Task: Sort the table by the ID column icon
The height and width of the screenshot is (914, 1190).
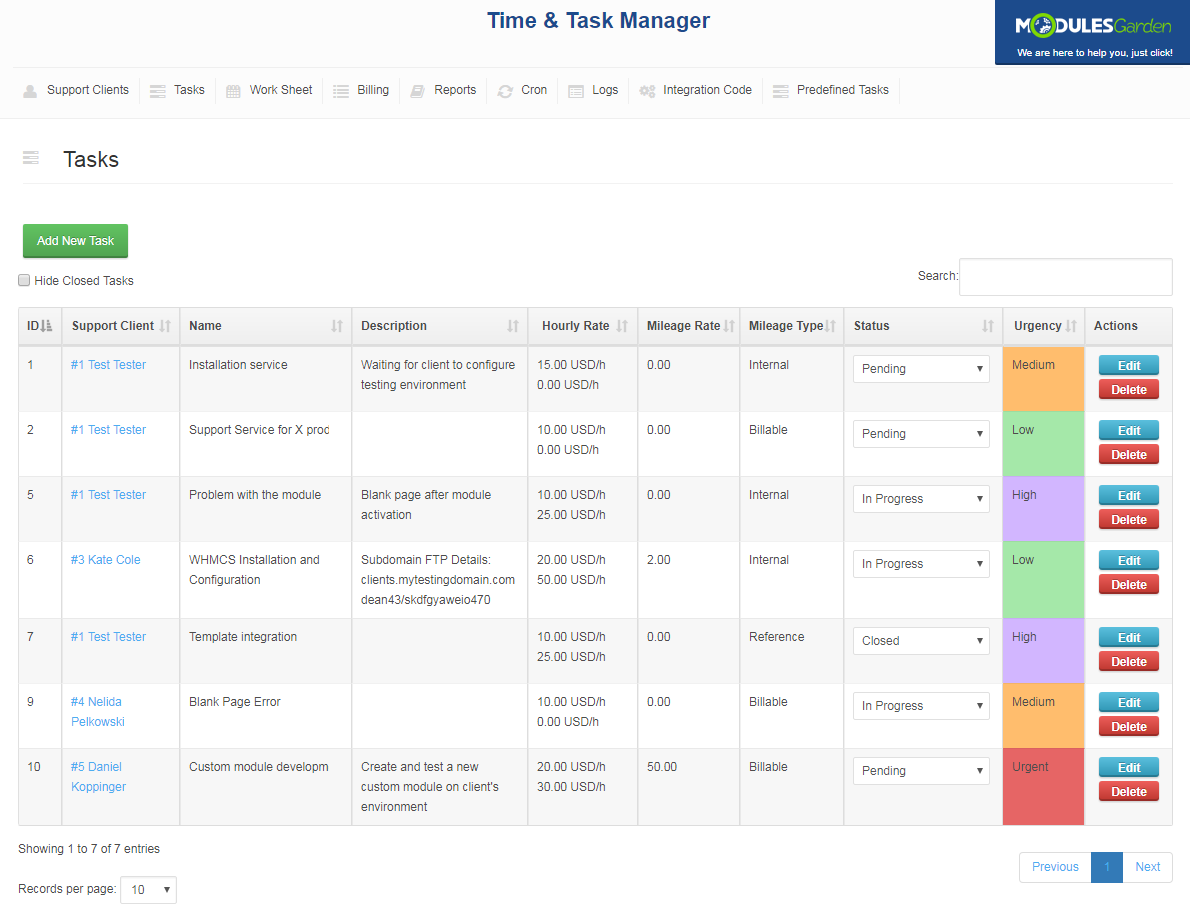Action: (48, 325)
